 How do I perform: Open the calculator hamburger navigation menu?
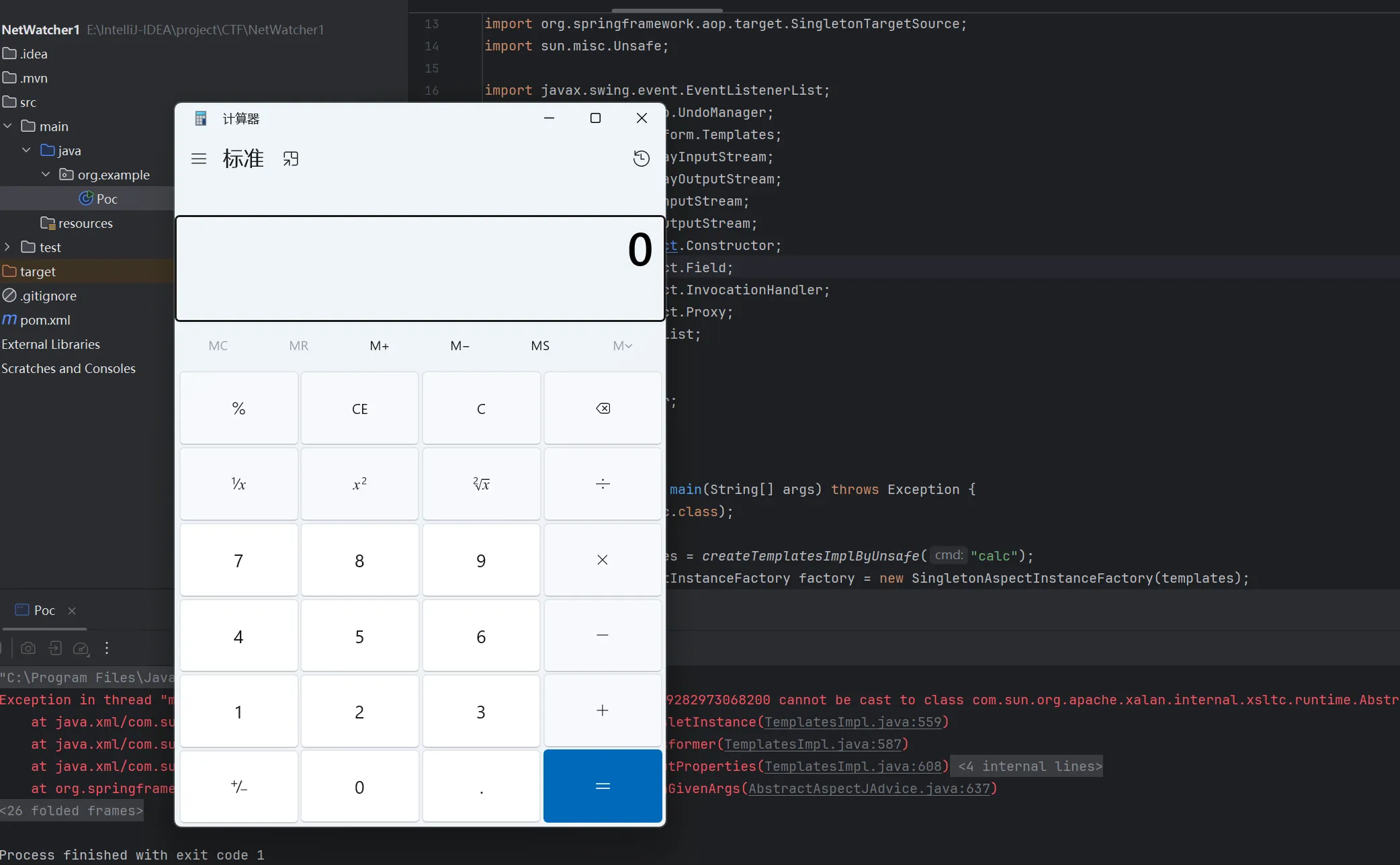click(199, 159)
